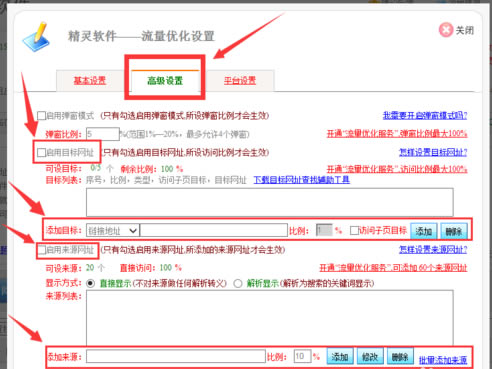Click the 精灵软件——流量优化设置 title text
The image size is (492, 369).
pos(141,36)
